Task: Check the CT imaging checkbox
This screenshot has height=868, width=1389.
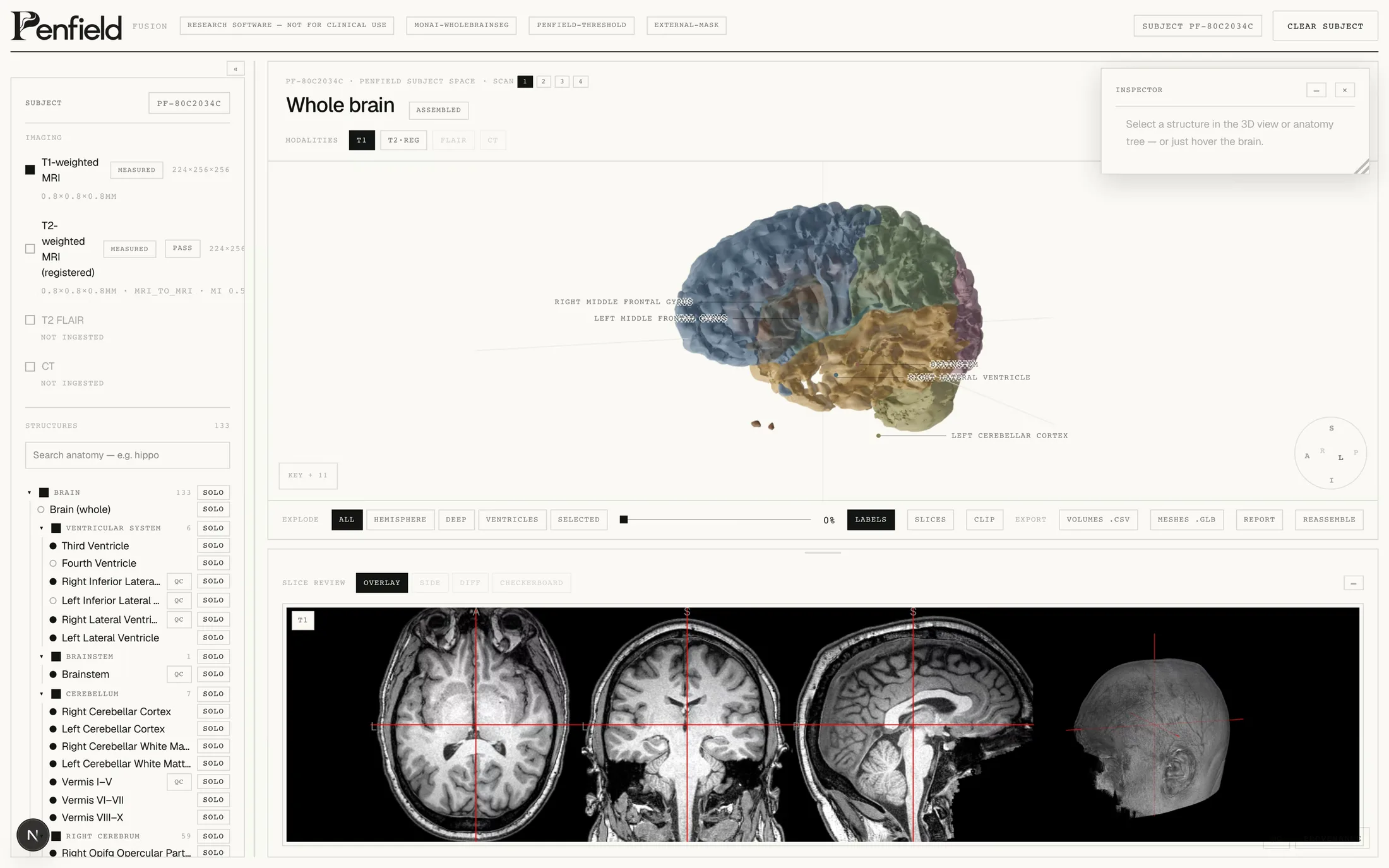Action: (x=30, y=366)
